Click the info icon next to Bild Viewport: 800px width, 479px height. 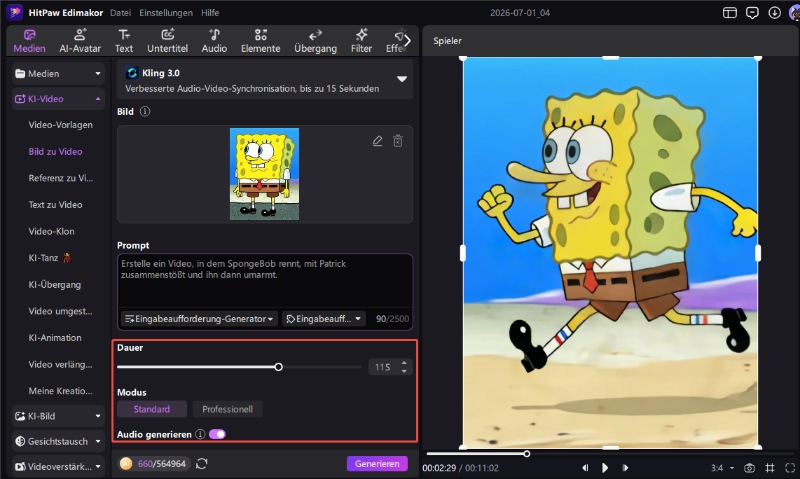145,111
